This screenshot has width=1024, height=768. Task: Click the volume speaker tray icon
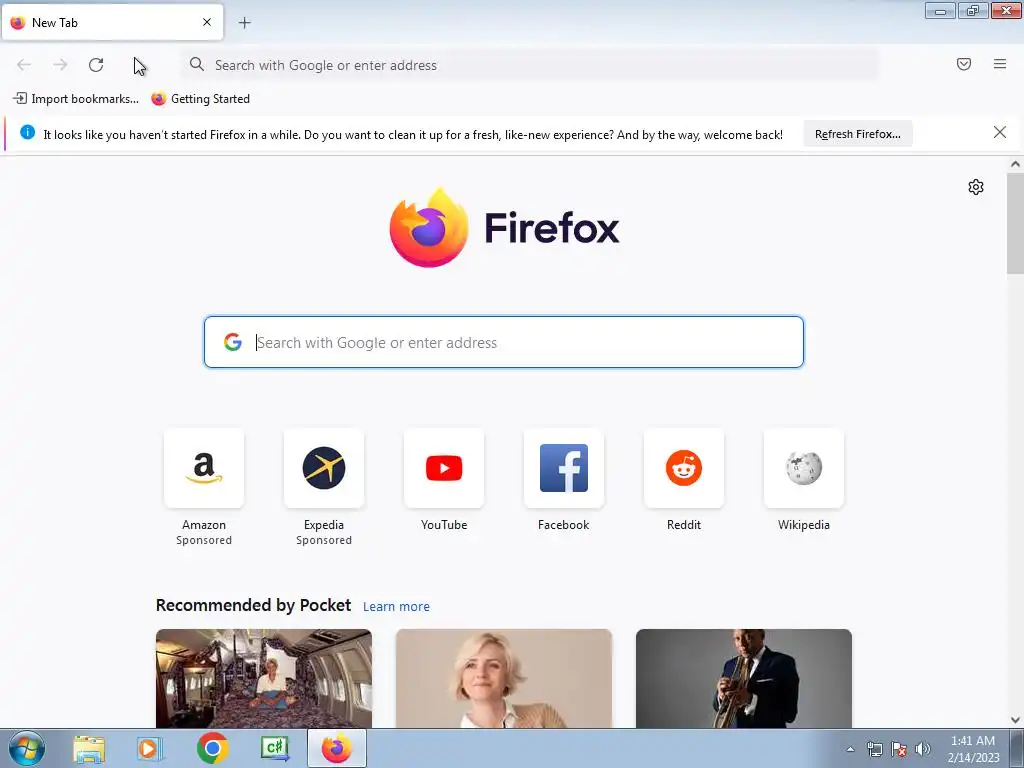pyautogui.click(x=923, y=749)
